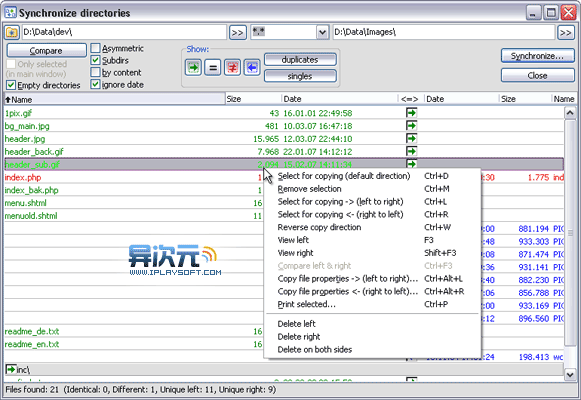Uncheck the Subdirs option
Viewport: 581px width, 400px height.
(95, 60)
